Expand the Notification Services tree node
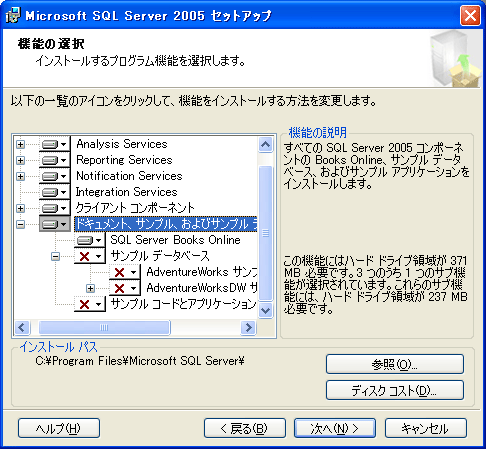The width and height of the screenshot is (486, 450). pos(20,176)
